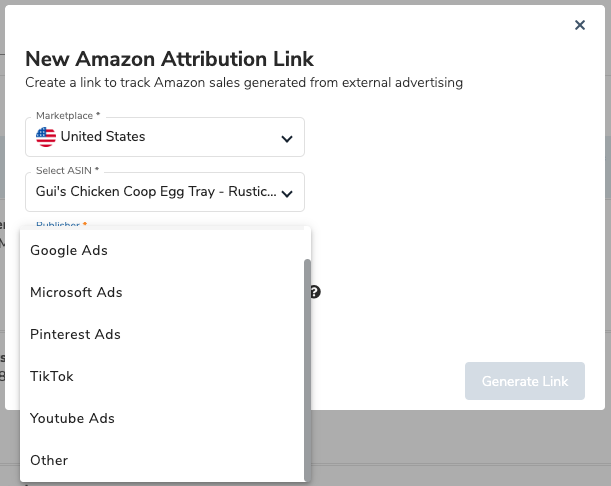
Task: Click the New Amazon Attribution Link heading
Action: [169, 59]
